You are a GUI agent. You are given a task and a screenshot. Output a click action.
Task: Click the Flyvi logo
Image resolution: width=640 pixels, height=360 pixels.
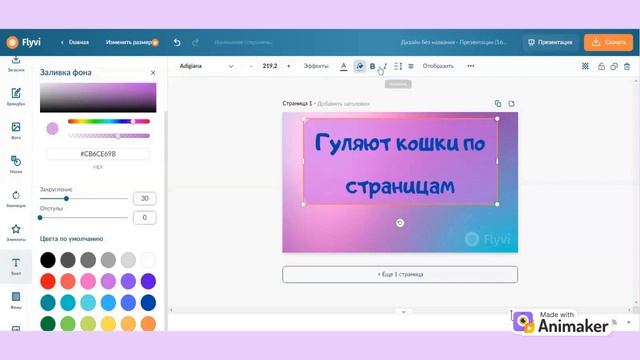click(24, 42)
